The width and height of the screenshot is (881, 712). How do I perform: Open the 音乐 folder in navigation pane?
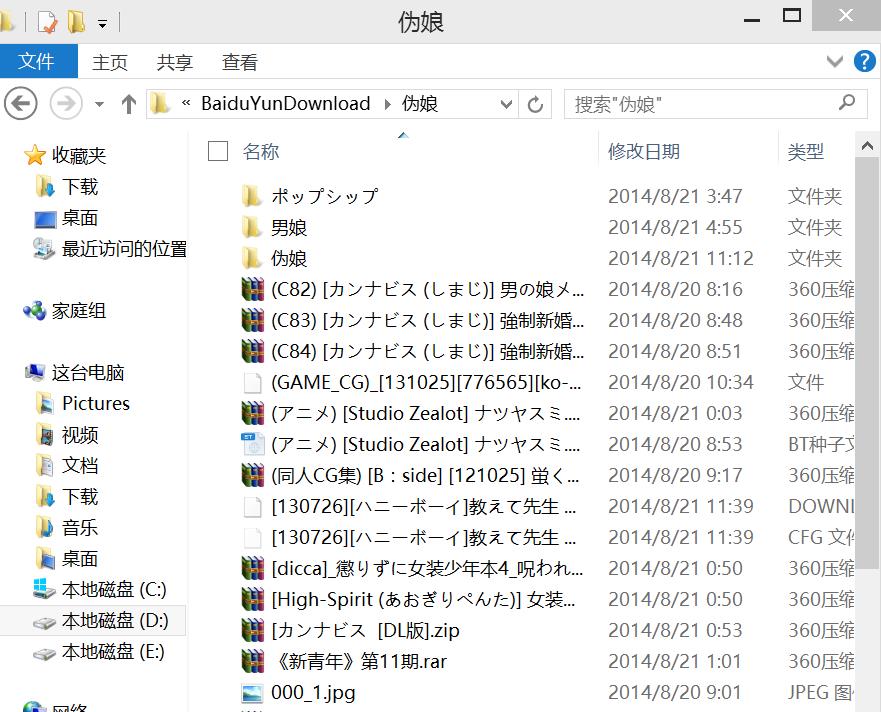coord(80,527)
